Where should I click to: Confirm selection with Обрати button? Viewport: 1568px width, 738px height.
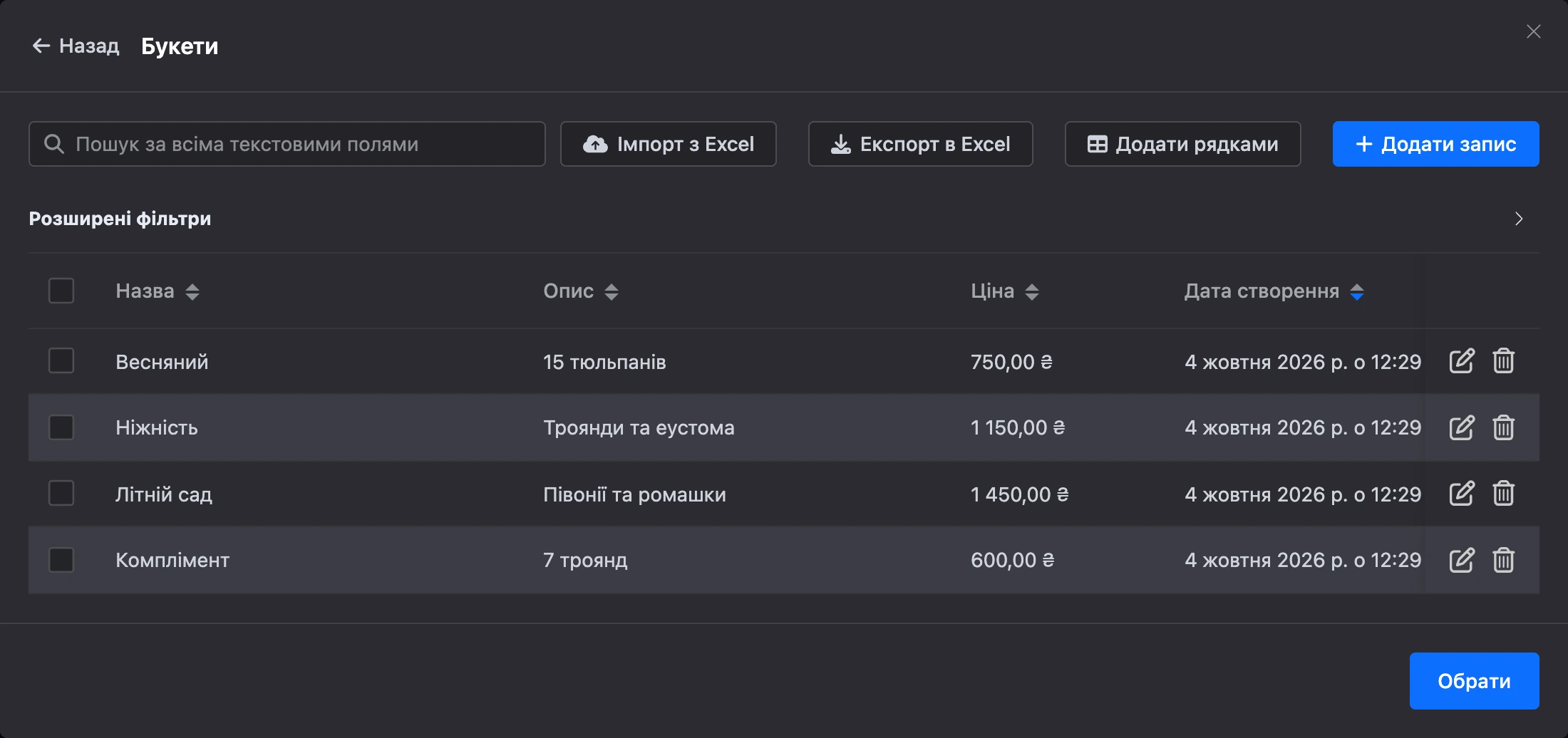1475,681
